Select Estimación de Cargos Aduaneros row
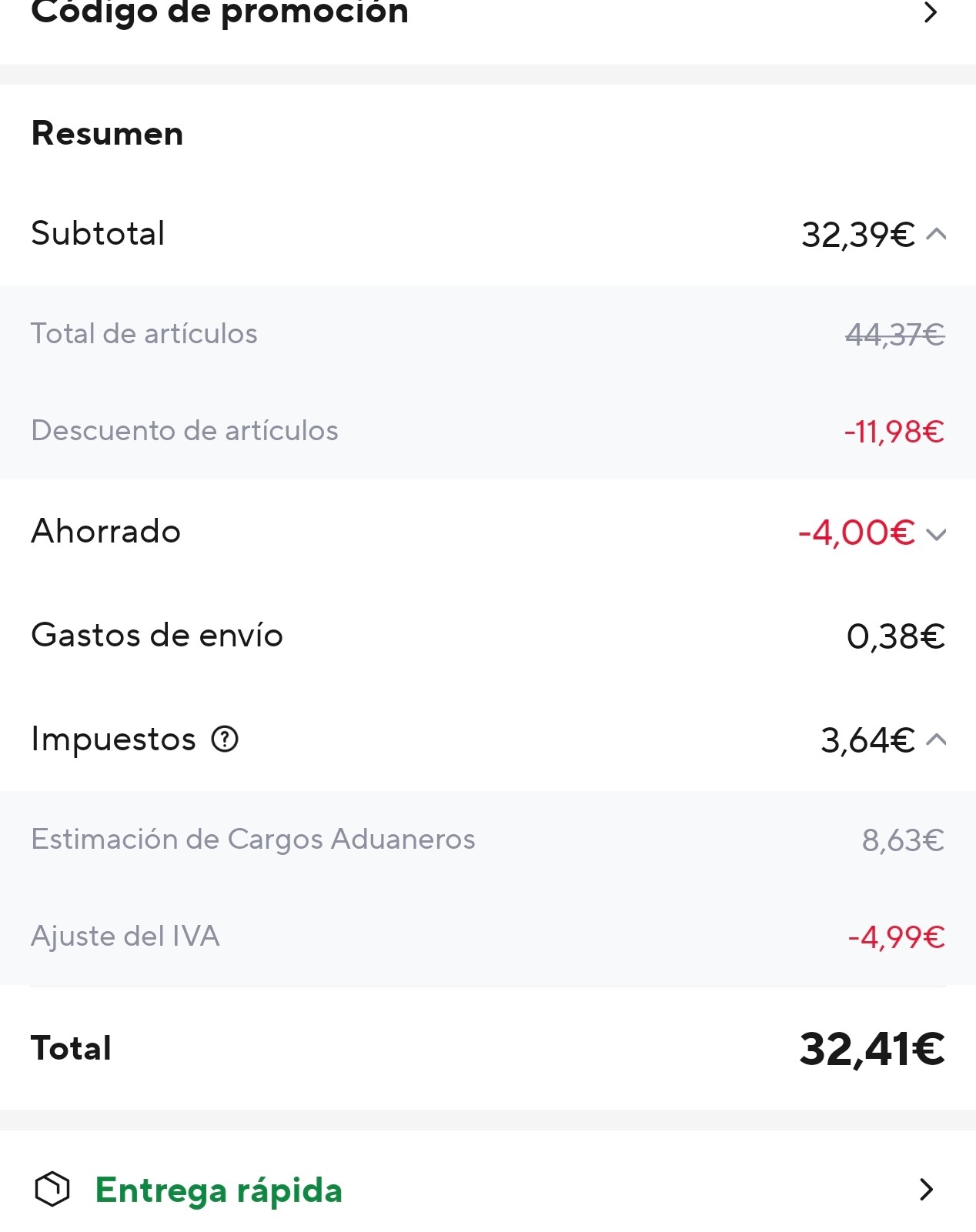Image resolution: width=976 pixels, height=1232 pixels. [488, 840]
